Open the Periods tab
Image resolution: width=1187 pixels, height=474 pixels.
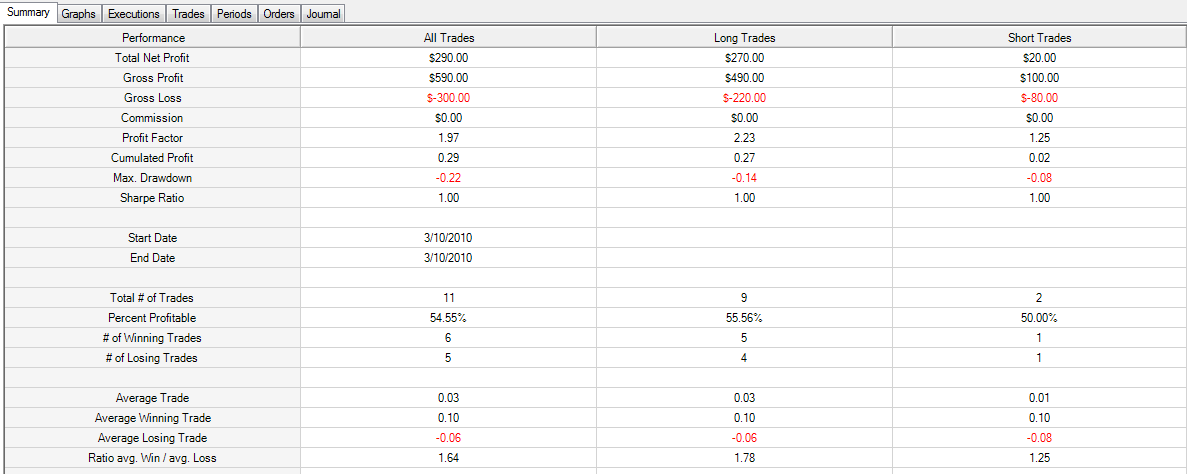[235, 14]
